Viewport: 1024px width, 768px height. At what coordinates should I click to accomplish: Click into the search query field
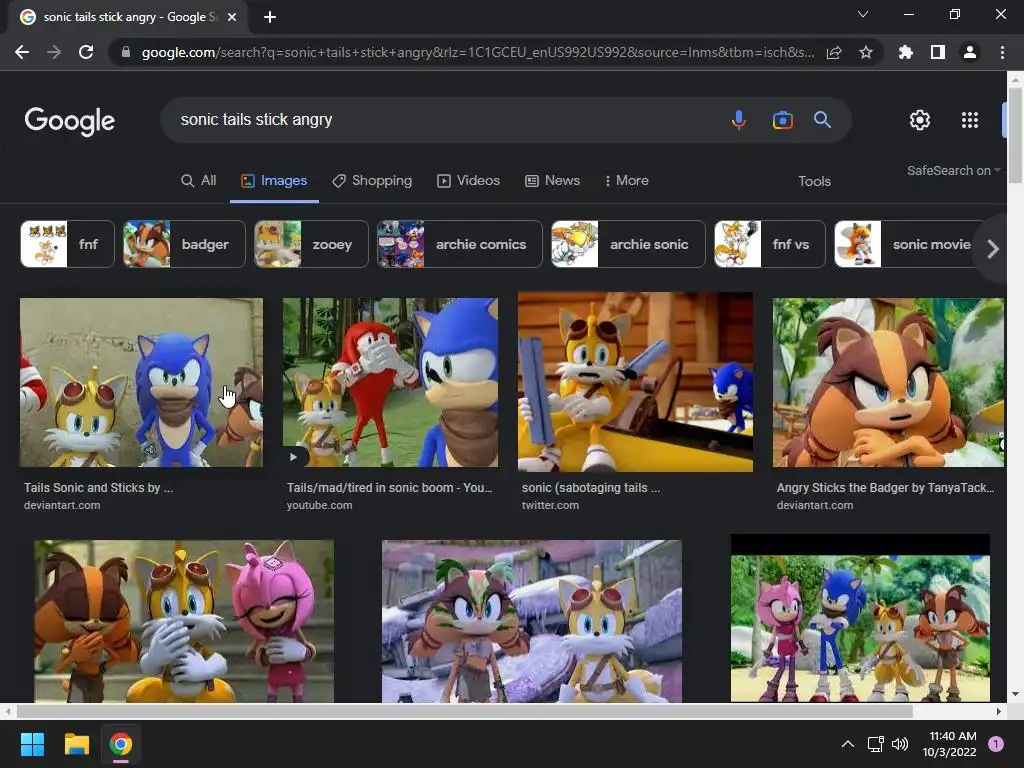444,120
